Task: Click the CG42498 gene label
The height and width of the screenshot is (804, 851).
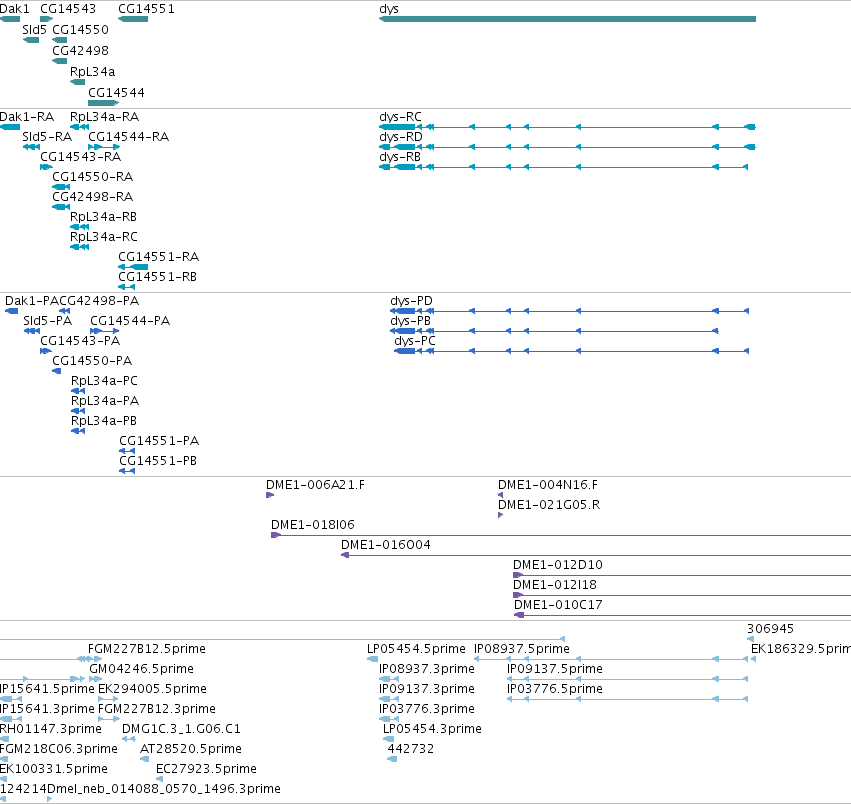Action: click(80, 50)
